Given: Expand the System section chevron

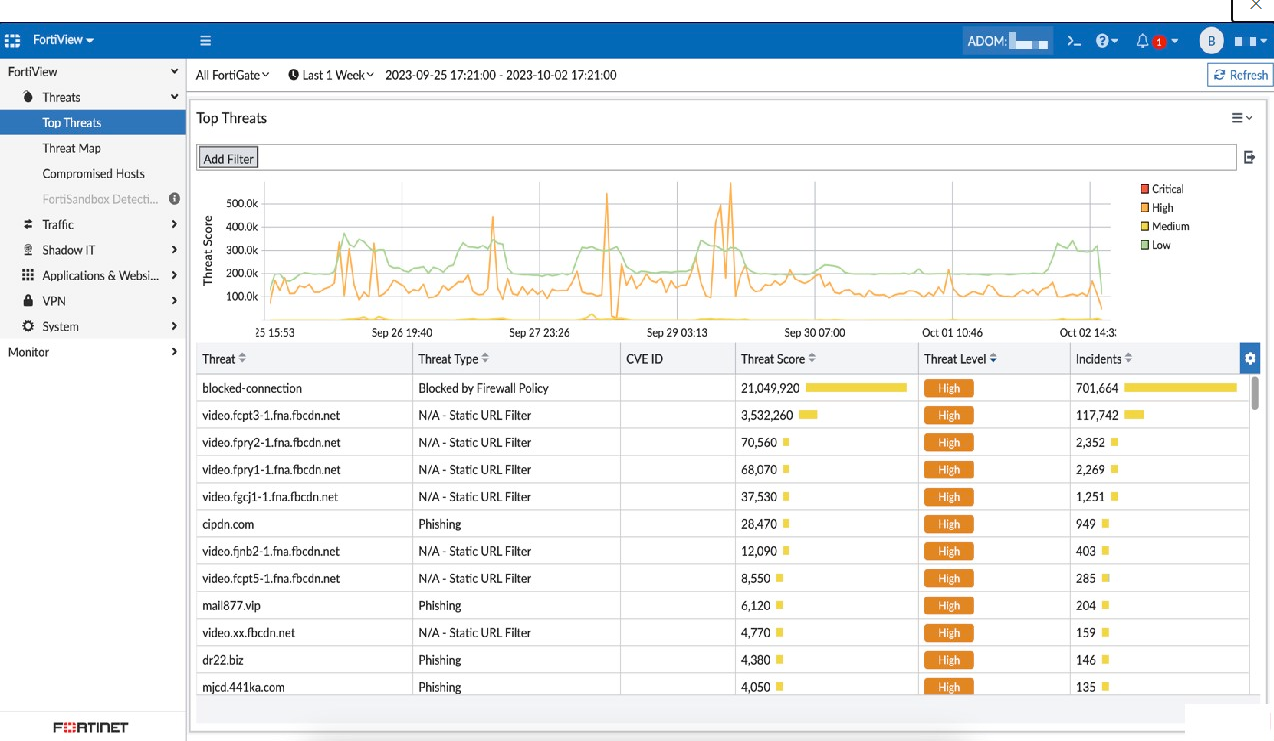Looking at the screenshot, I should [175, 326].
